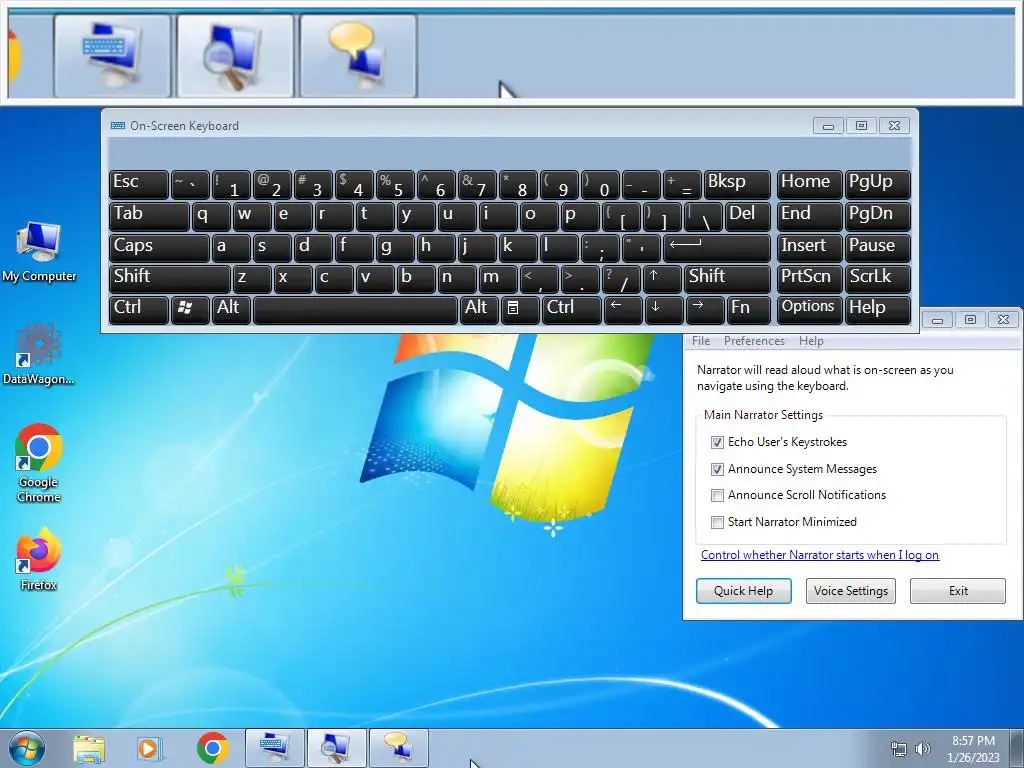The image size is (1024, 768).
Task: Launch Google Chrome from the desktop shortcut
Action: click(39, 462)
